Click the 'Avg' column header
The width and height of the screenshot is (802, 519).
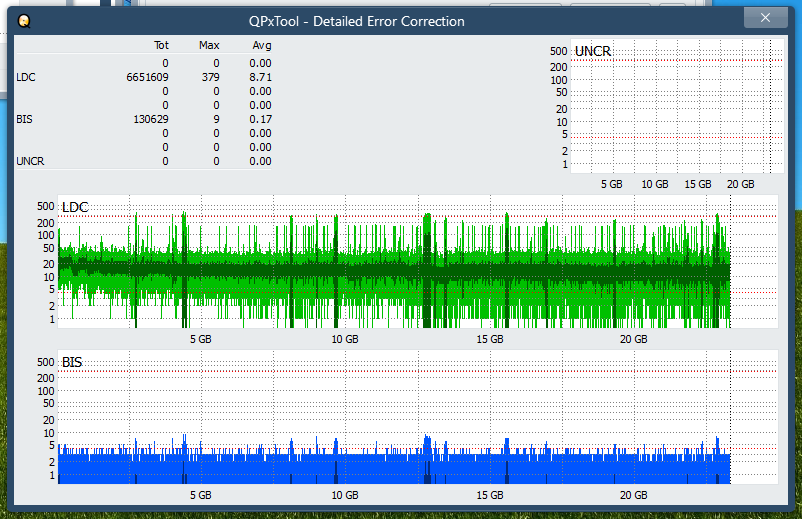coord(261,45)
